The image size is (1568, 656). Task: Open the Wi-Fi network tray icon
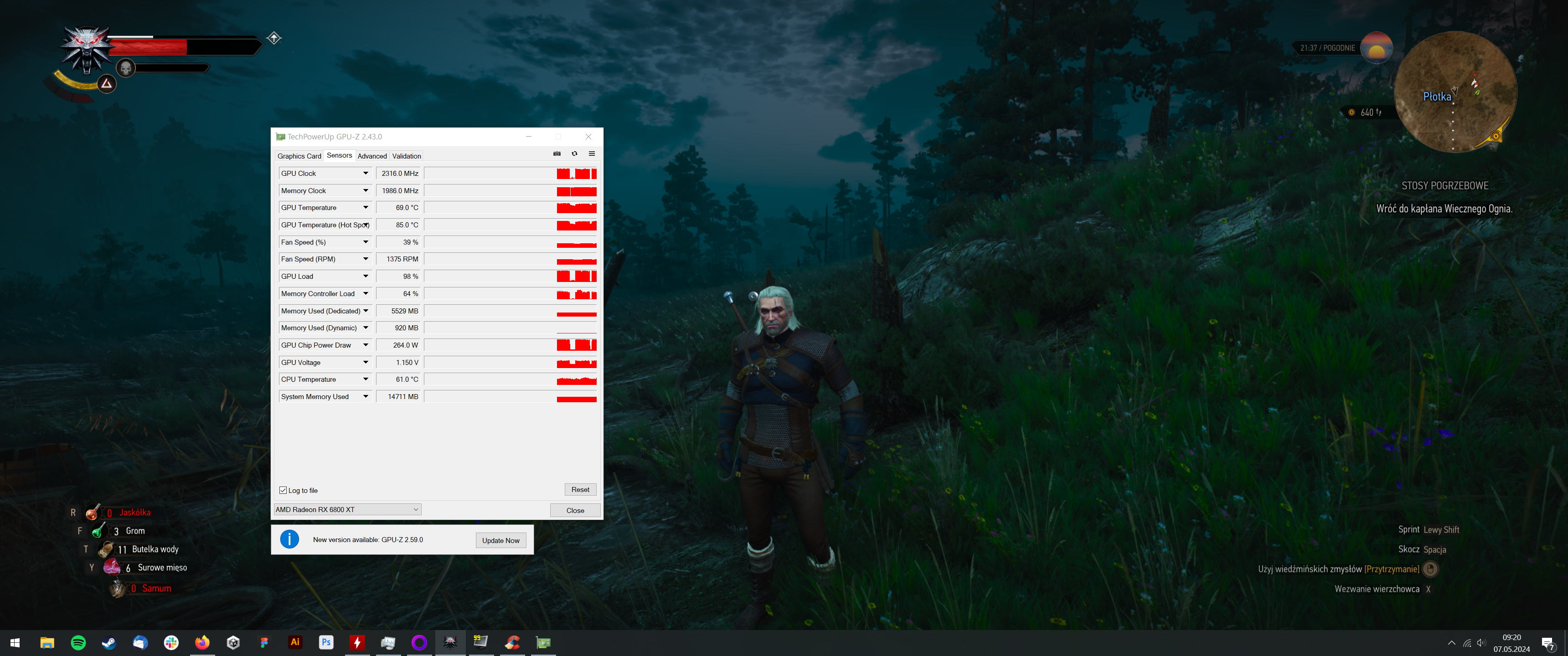coord(1467,643)
